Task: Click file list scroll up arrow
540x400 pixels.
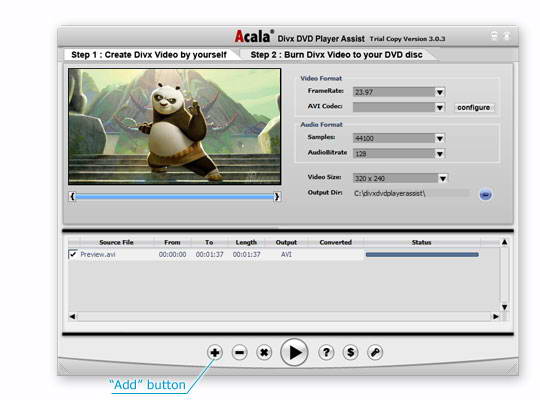Action: tap(505, 242)
